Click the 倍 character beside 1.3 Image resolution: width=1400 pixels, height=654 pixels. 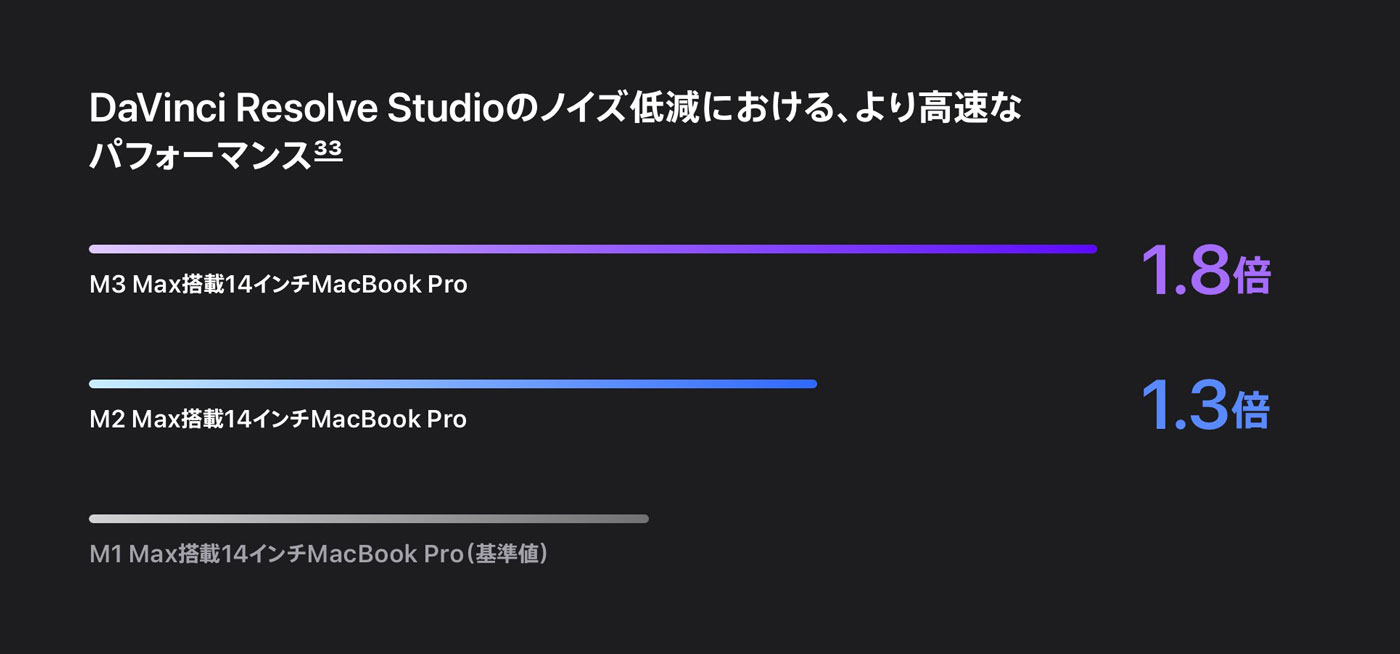click(1252, 411)
